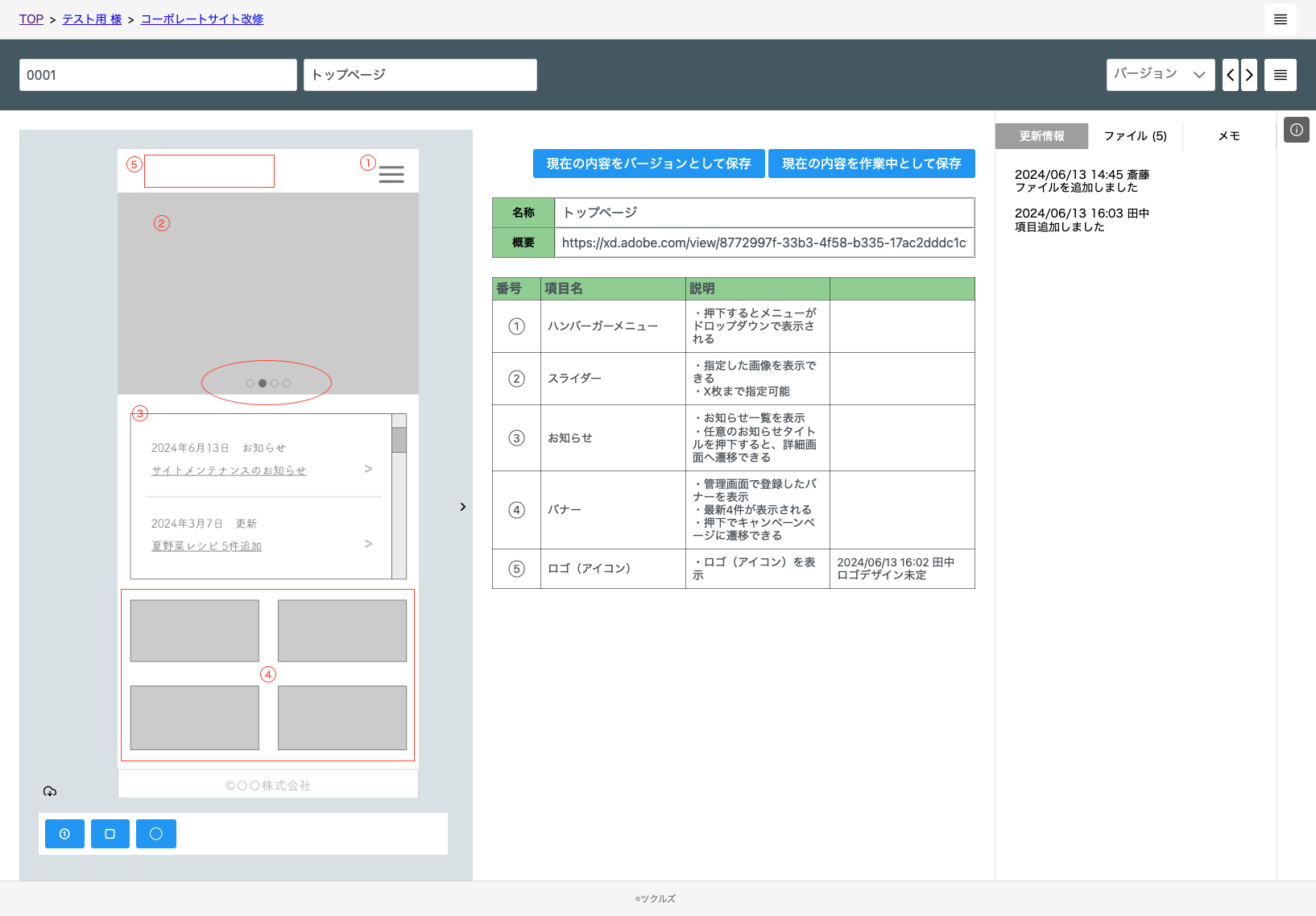
Task: Click the ロゴデザイン未定 comment cell
Action: tap(902, 569)
